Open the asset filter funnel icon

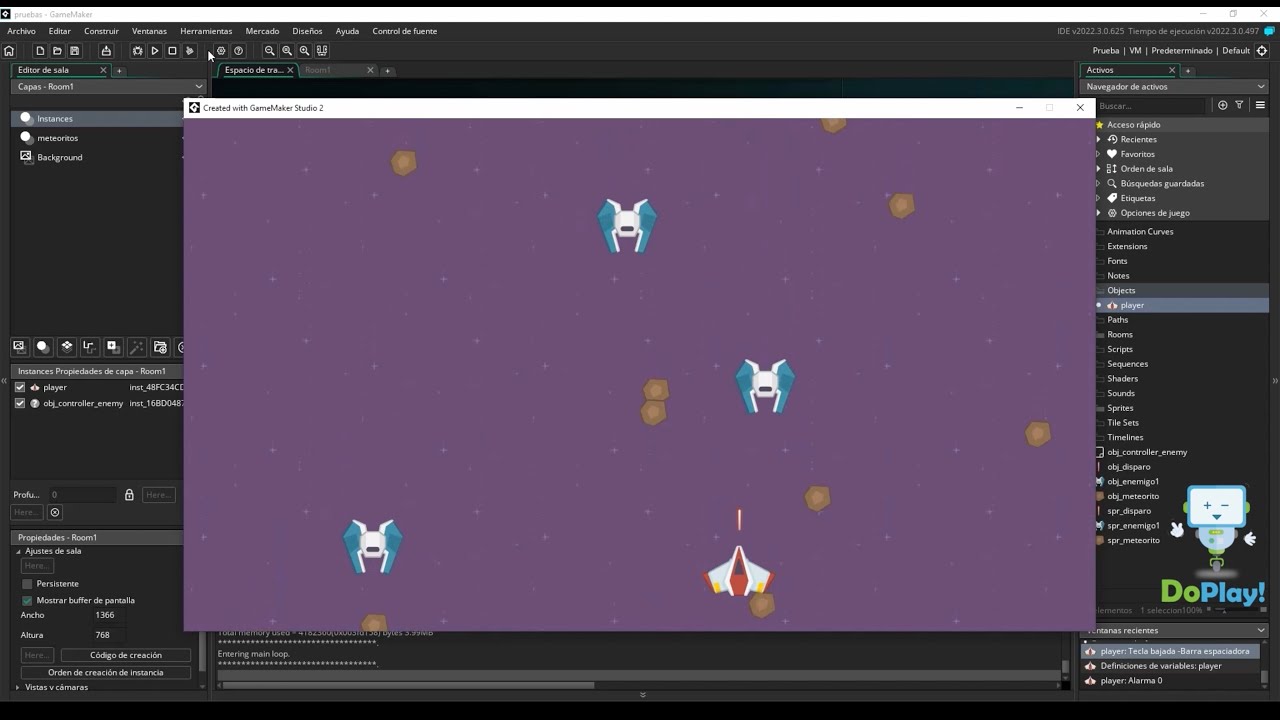1239,105
